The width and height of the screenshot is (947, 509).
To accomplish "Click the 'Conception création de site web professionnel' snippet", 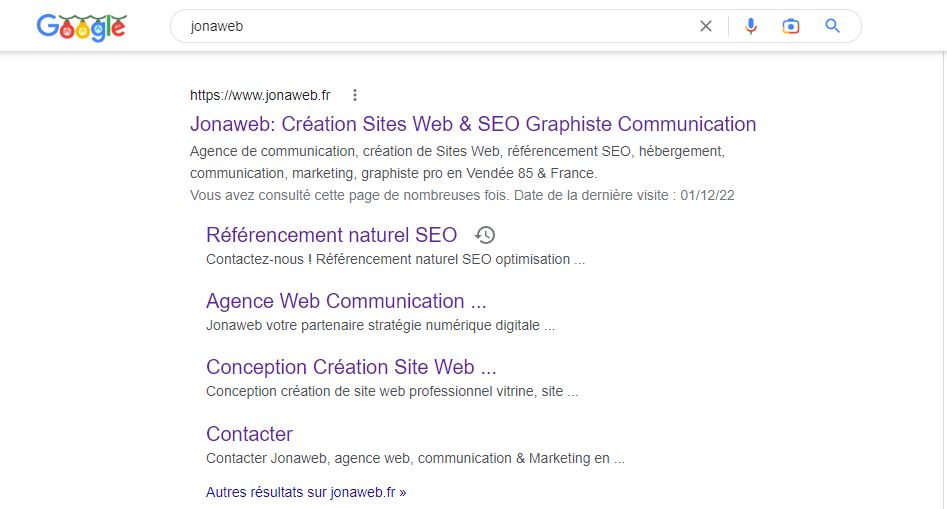I will (x=392, y=391).
